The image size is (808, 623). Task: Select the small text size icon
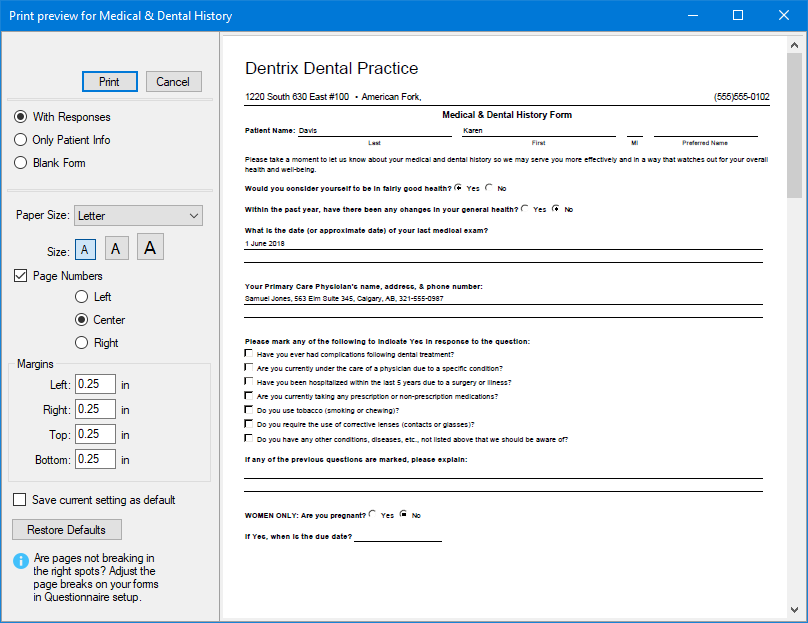coord(85,249)
